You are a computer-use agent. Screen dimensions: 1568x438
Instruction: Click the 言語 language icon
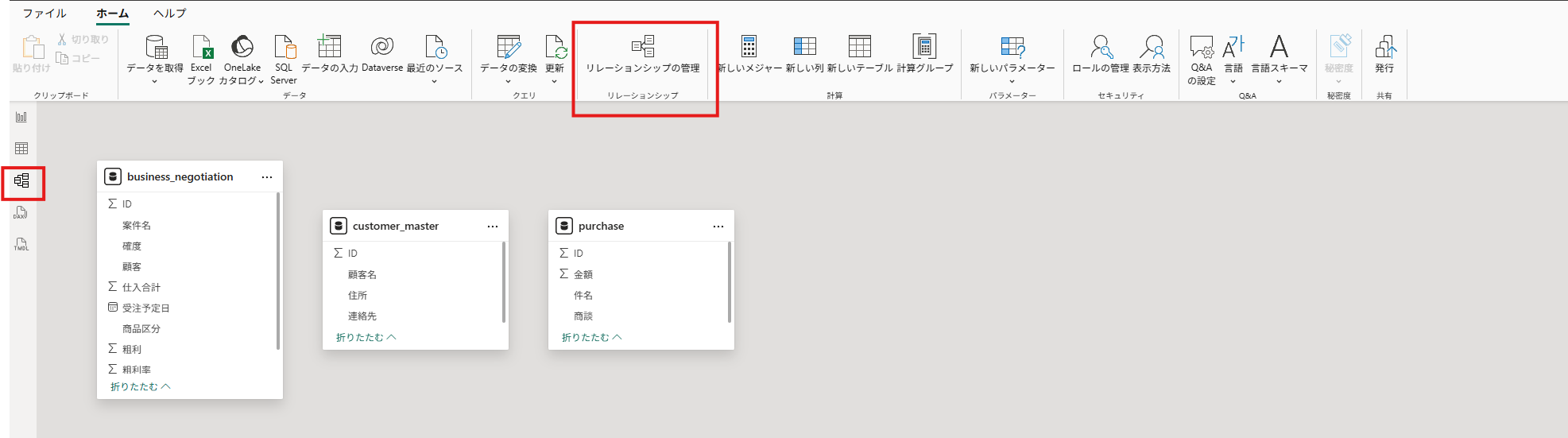[x=1233, y=47]
